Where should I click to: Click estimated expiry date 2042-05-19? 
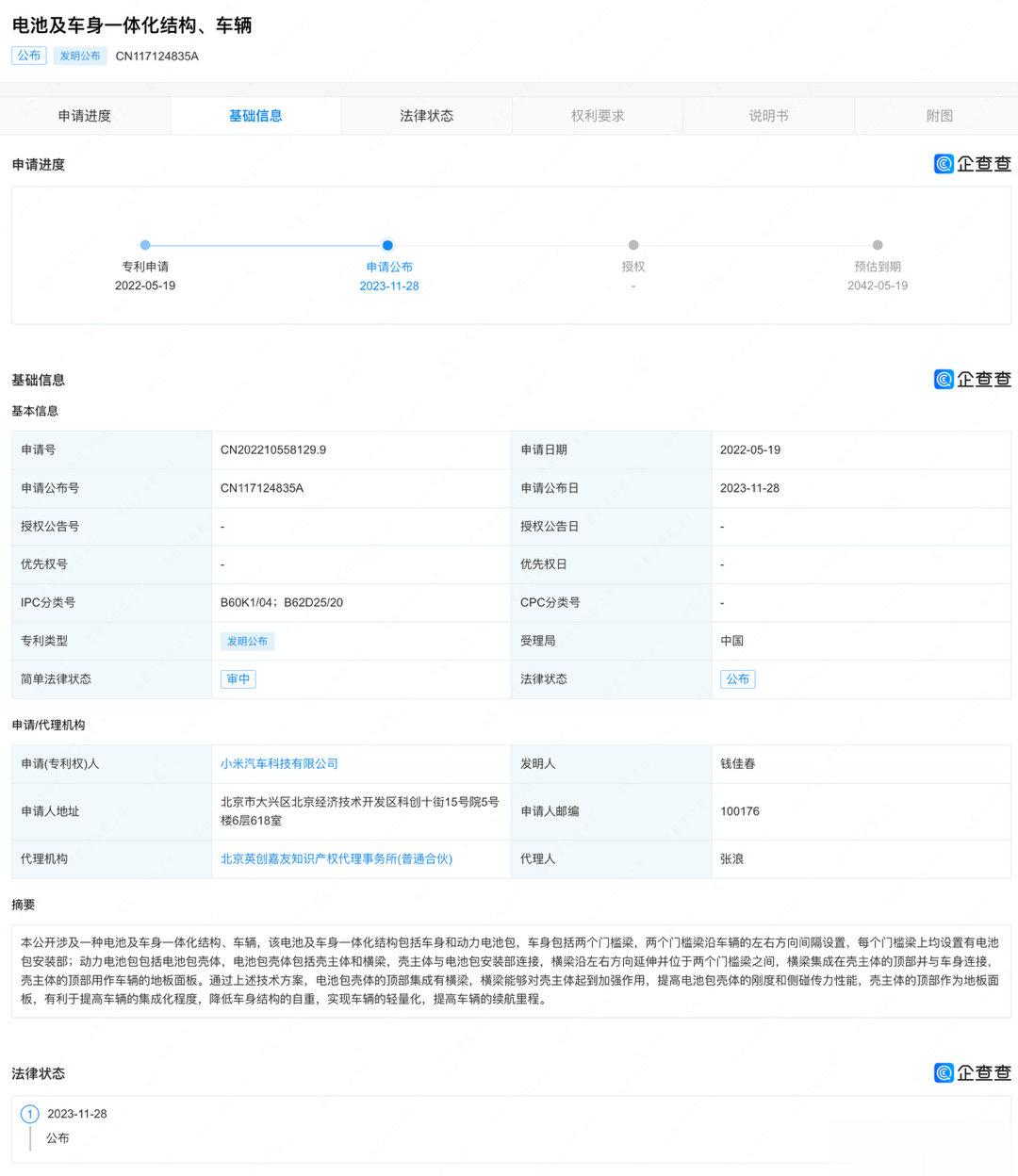tap(878, 286)
